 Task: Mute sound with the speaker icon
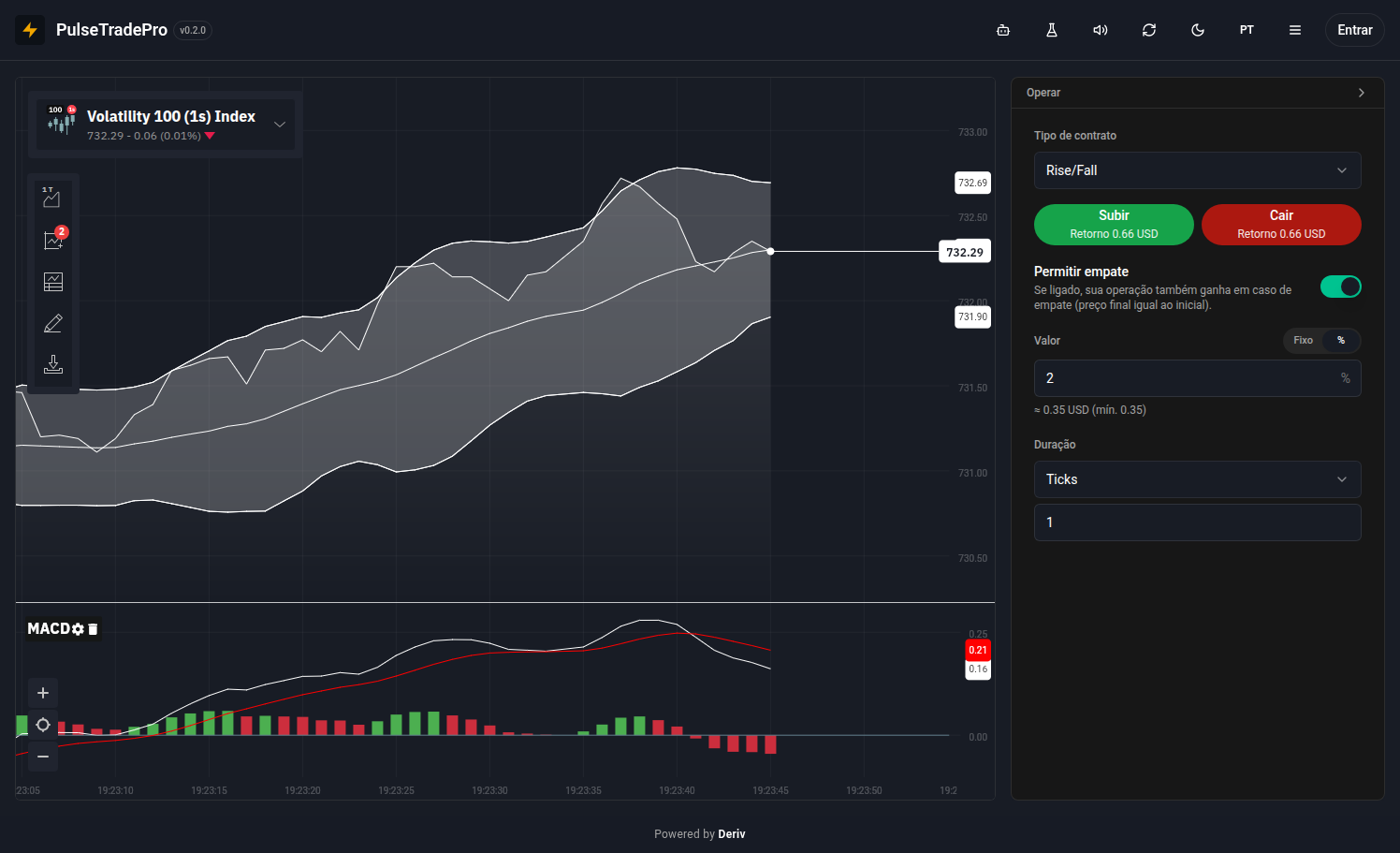click(x=1101, y=30)
